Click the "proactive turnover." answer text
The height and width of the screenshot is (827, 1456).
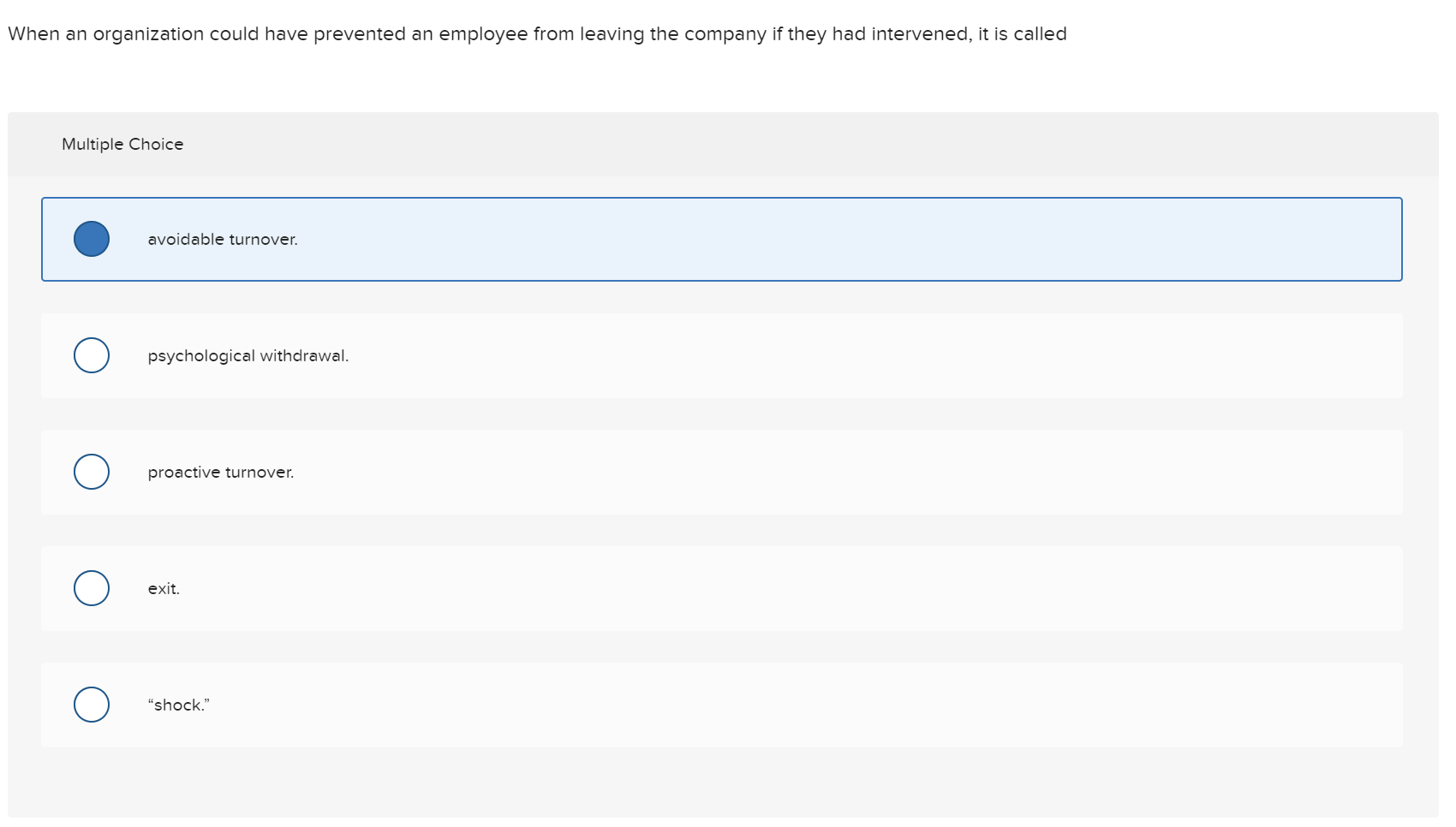221,471
